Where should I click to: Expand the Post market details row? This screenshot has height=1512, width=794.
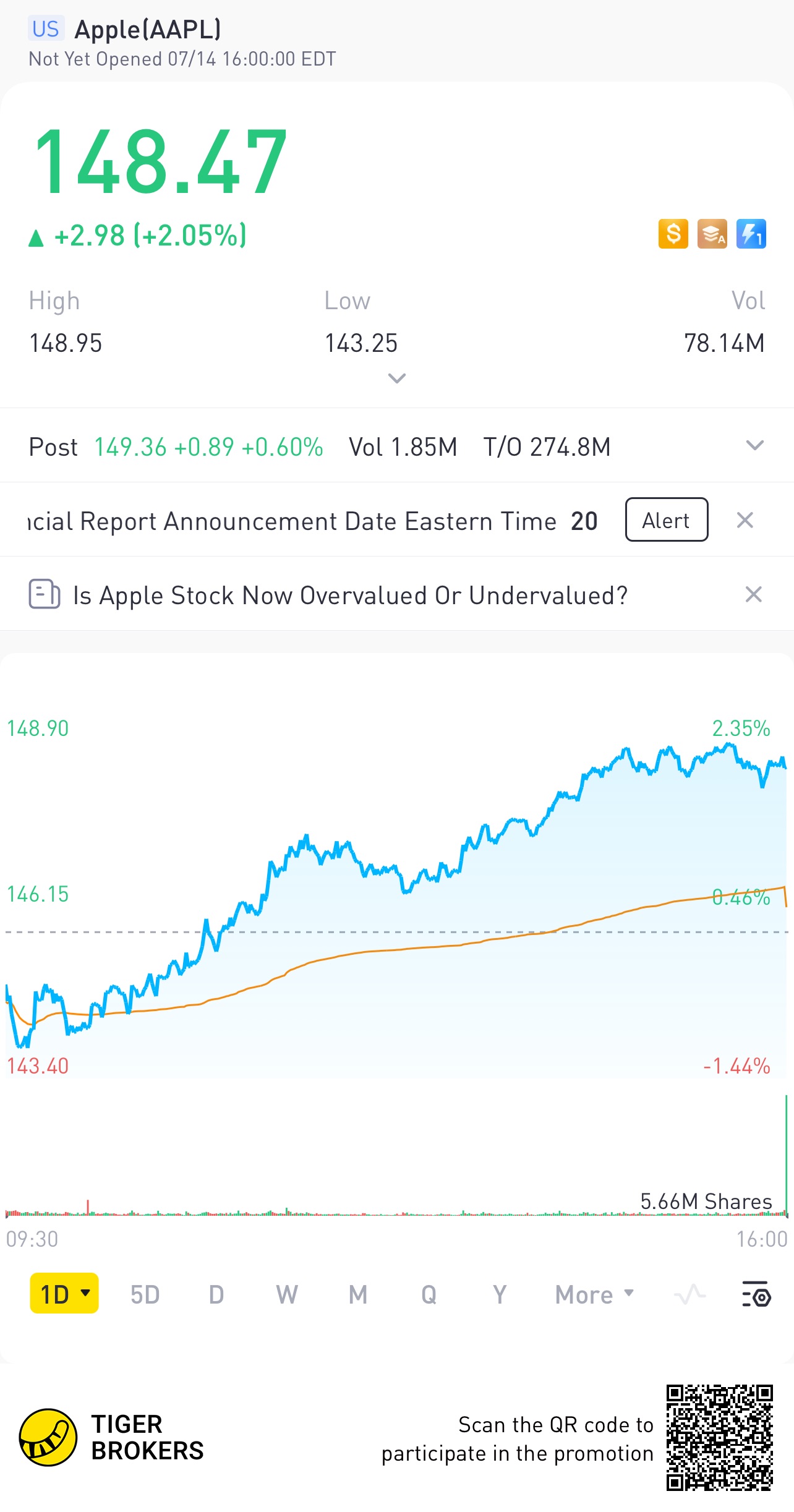click(754, 446)
